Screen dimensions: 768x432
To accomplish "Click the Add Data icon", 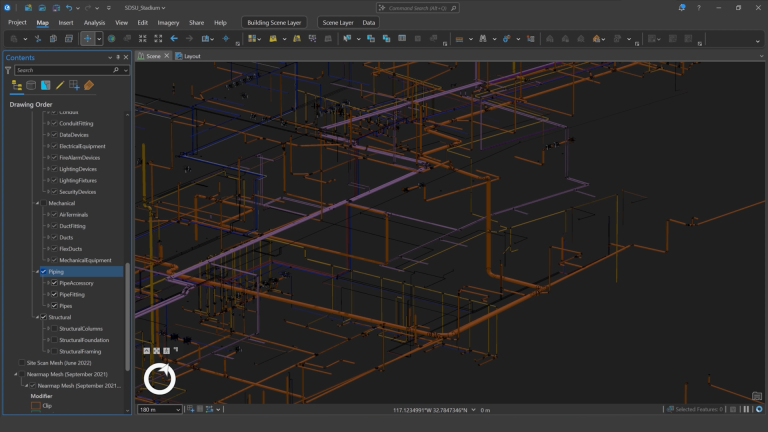I will tap(273, 39).
